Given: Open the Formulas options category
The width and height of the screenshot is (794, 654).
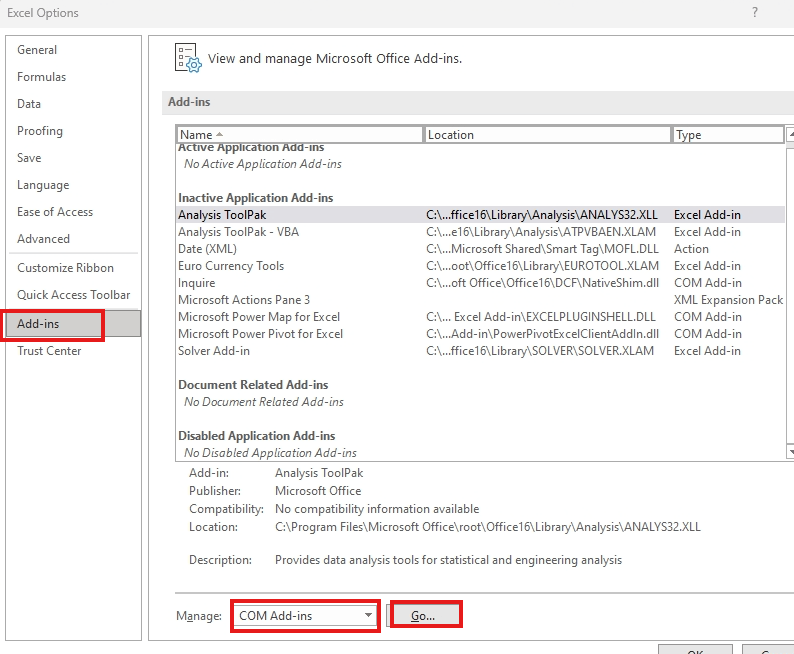Looking at the screenshot, I should tap(42, 76).
